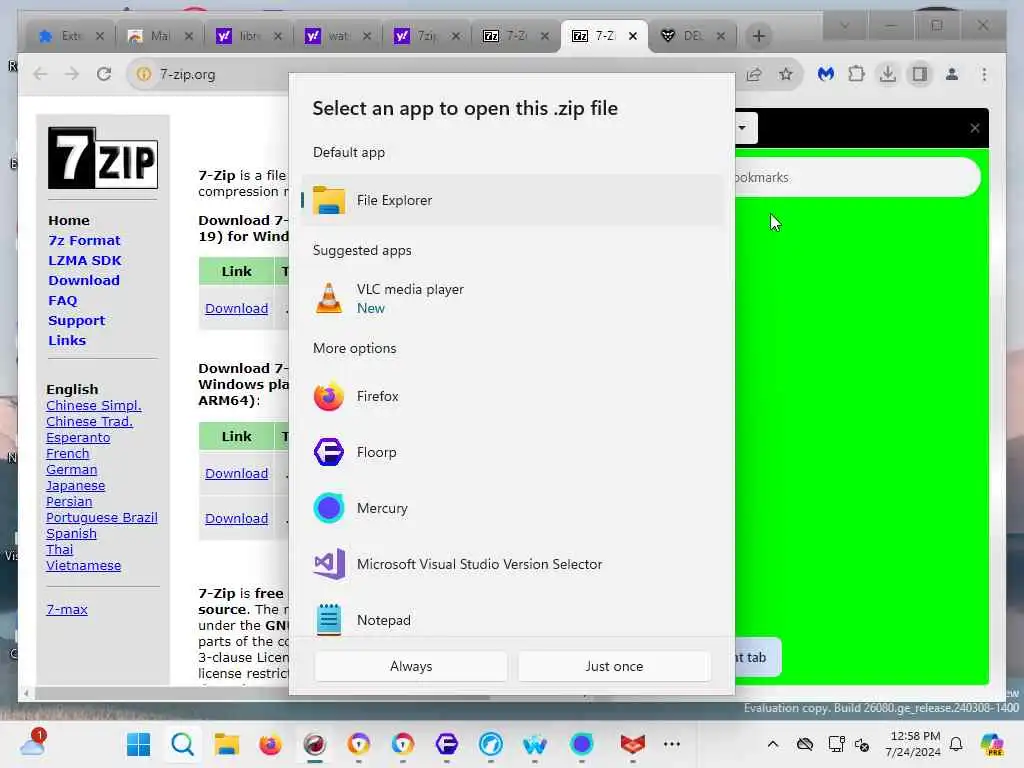This screenshot has height=768, width=1024.
Task: Switch language to Esperanto
Action: coord(78,438)
